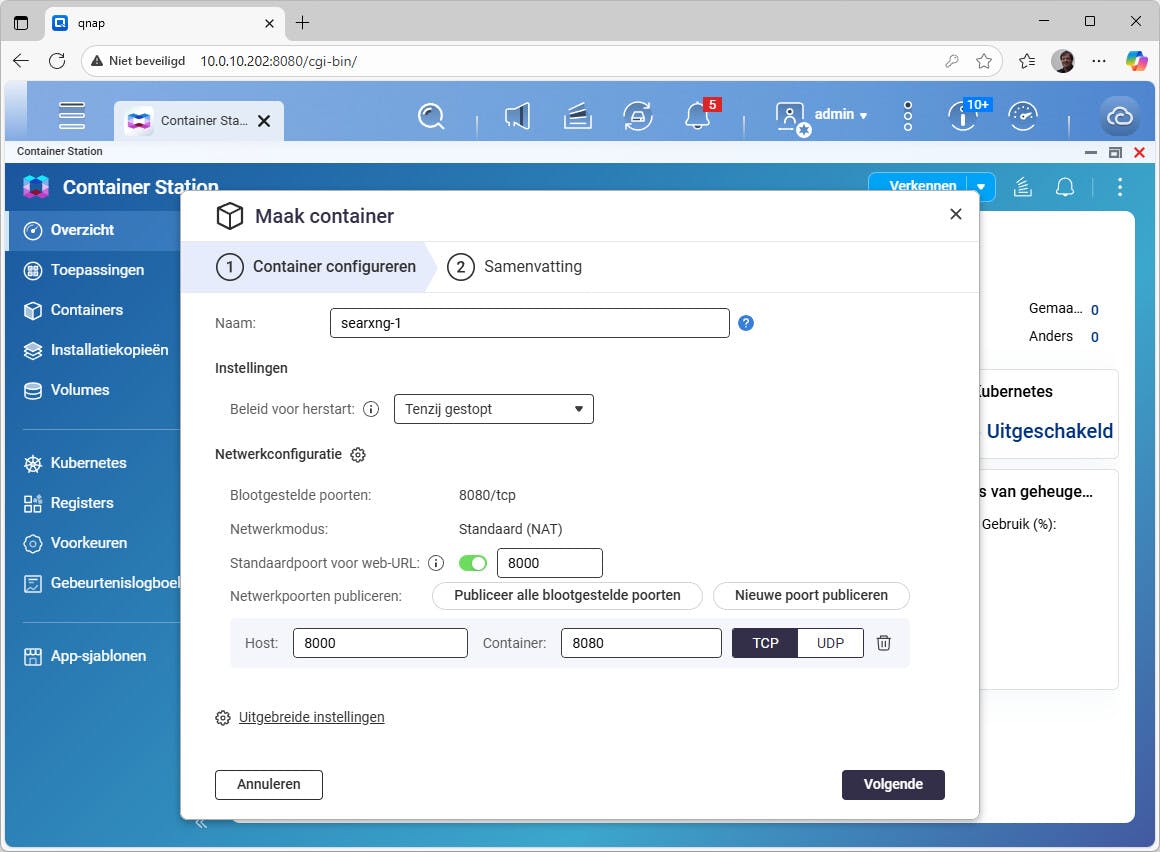The width and height of the screenshot is (1160, 852).
Task: Click info icon beside Beleid voor herstart
Action: point(371,409)
